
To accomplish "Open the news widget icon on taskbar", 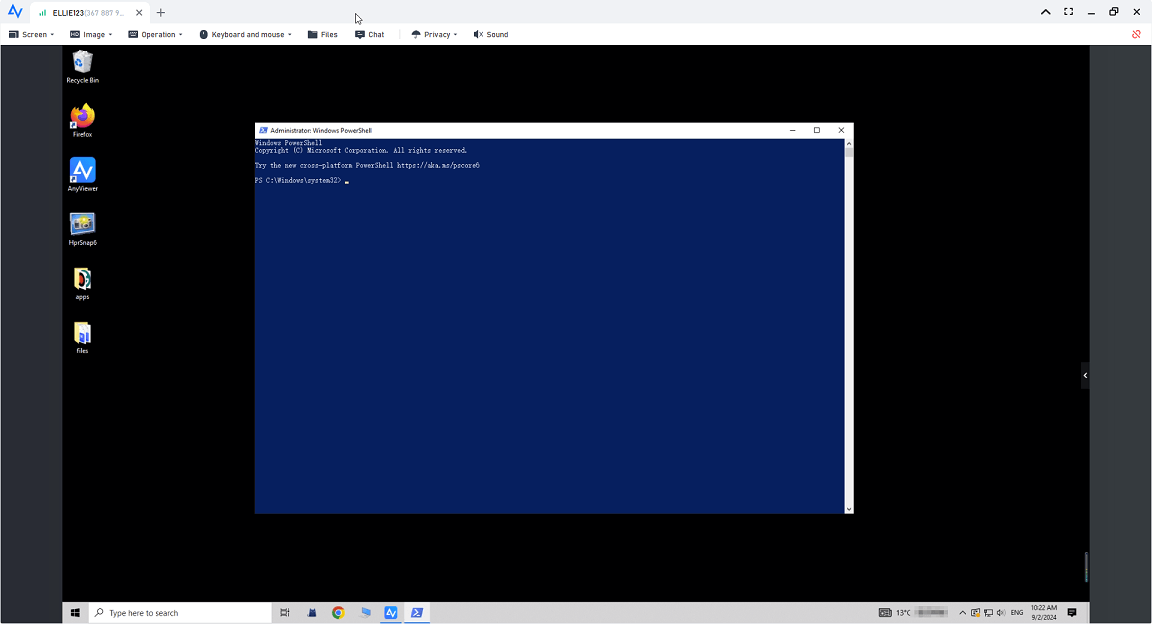I will click(885, 612).
